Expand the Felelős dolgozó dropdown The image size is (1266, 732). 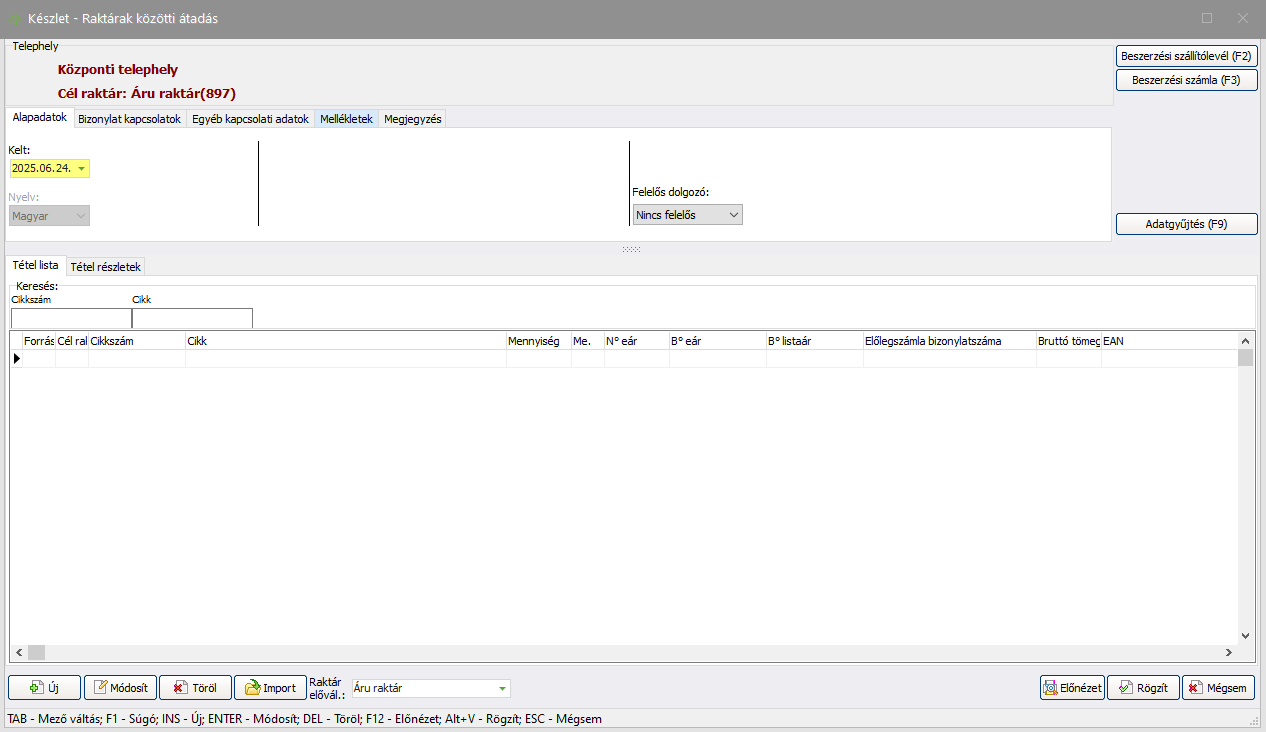[733, 215]
